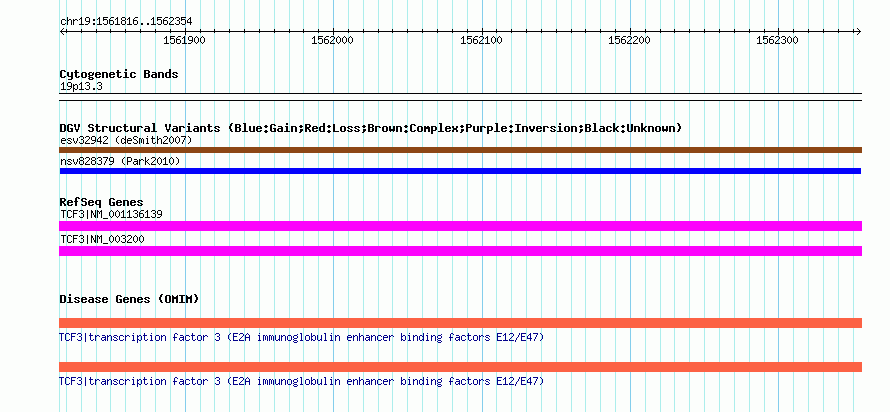
Task: Click the chr19:1561816..1562354 coordinate label
Action: [126, 22]
